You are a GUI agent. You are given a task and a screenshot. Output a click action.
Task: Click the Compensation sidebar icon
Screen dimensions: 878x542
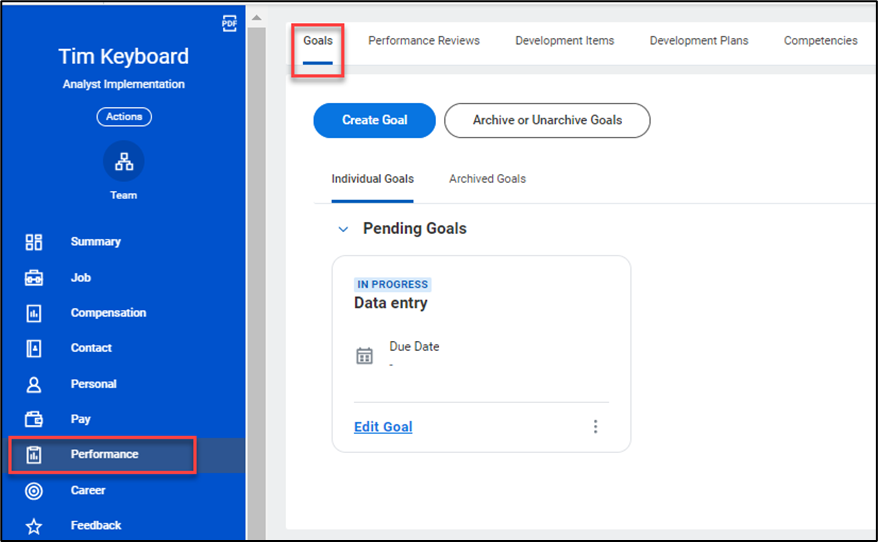coord(34,313)
